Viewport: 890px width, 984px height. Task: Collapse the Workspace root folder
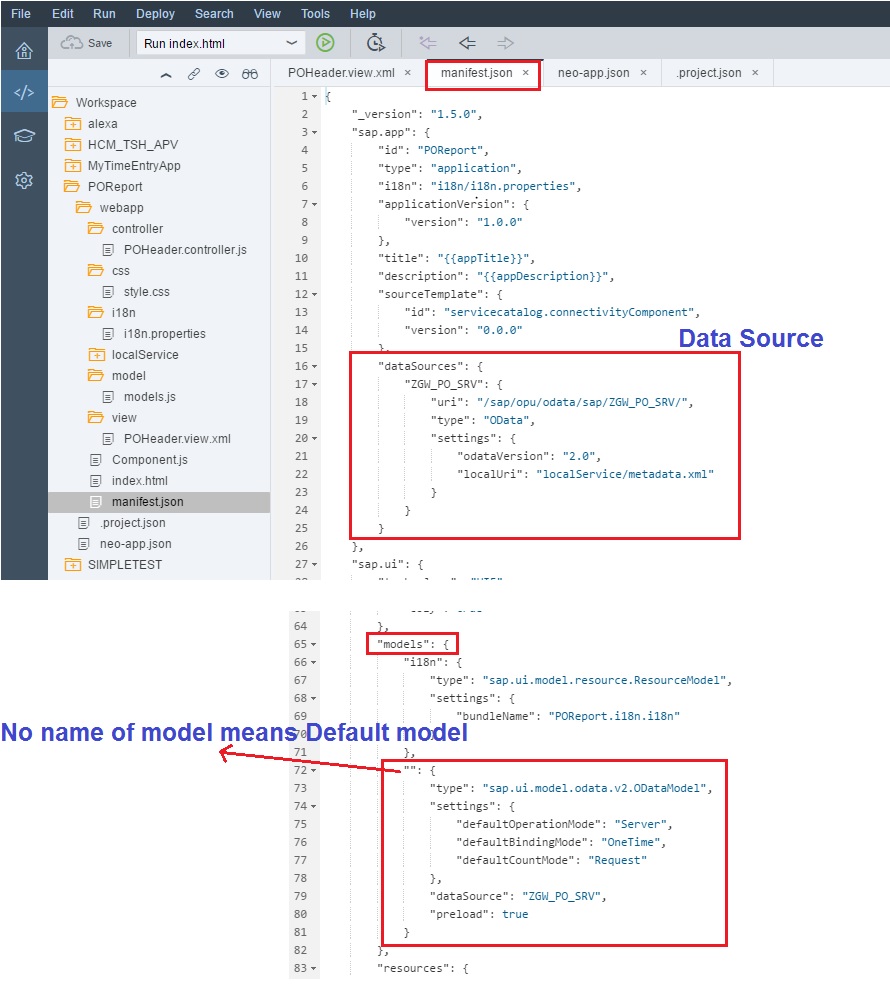(60, 102)
